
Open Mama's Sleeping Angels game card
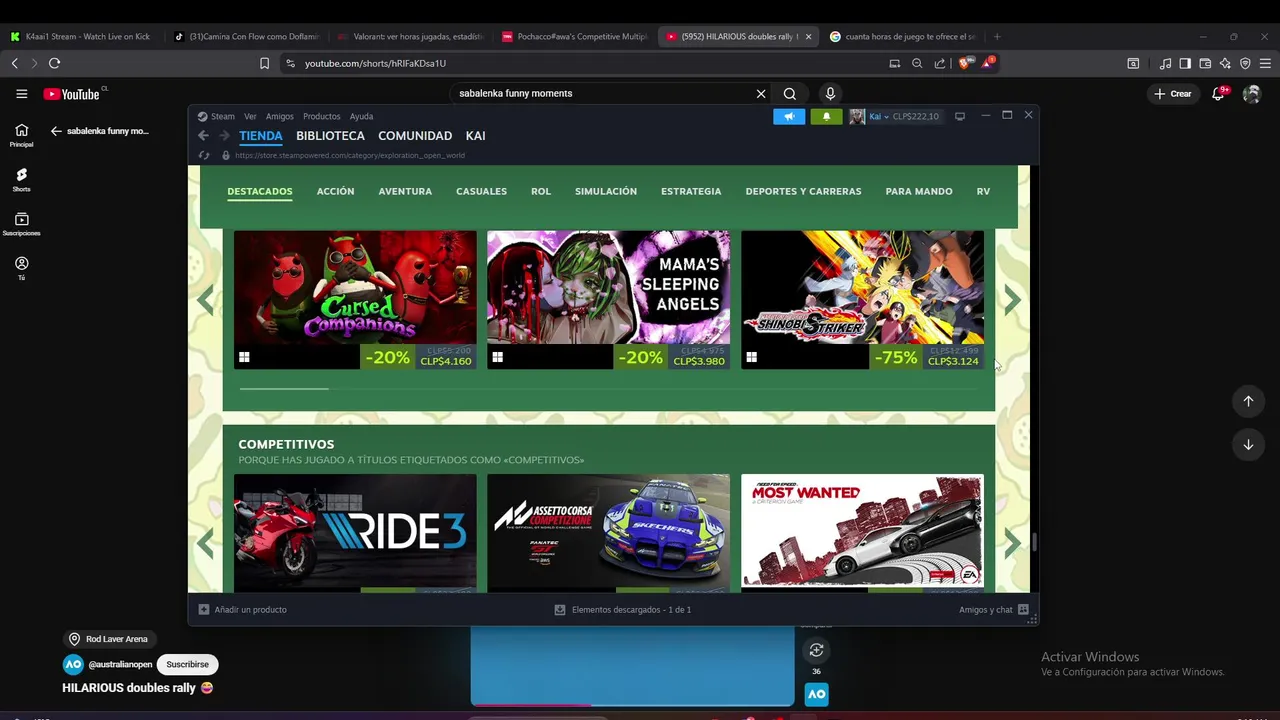pos(608,299)
